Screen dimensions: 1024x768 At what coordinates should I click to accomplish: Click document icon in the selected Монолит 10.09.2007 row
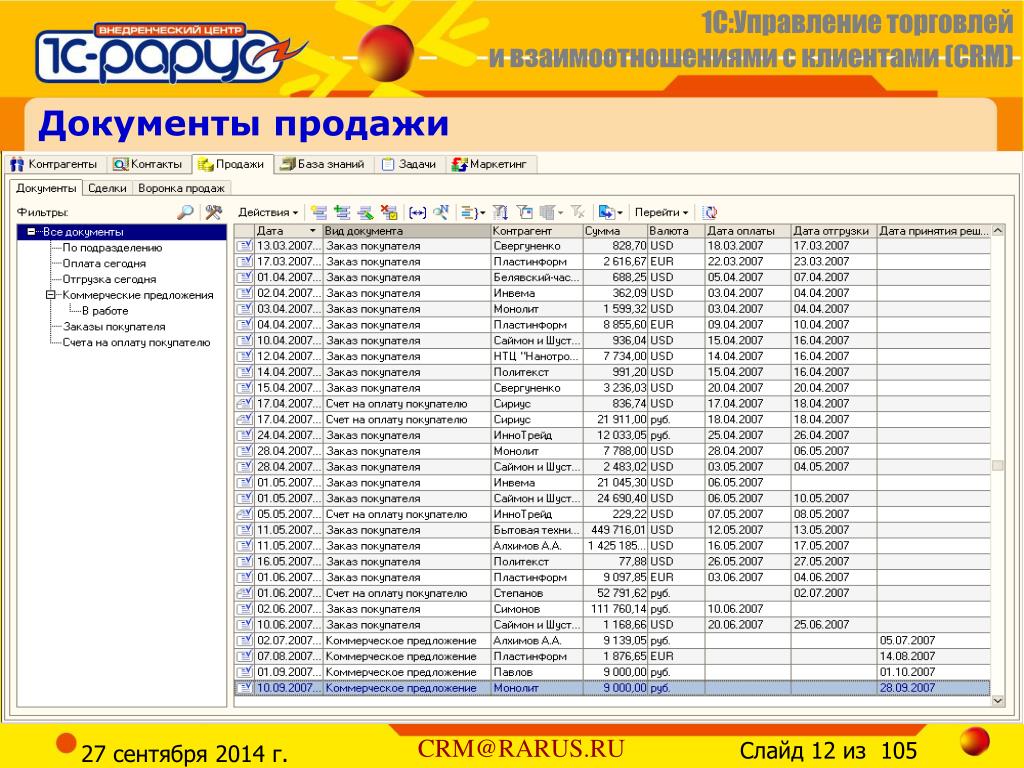(x=244, y=688)
